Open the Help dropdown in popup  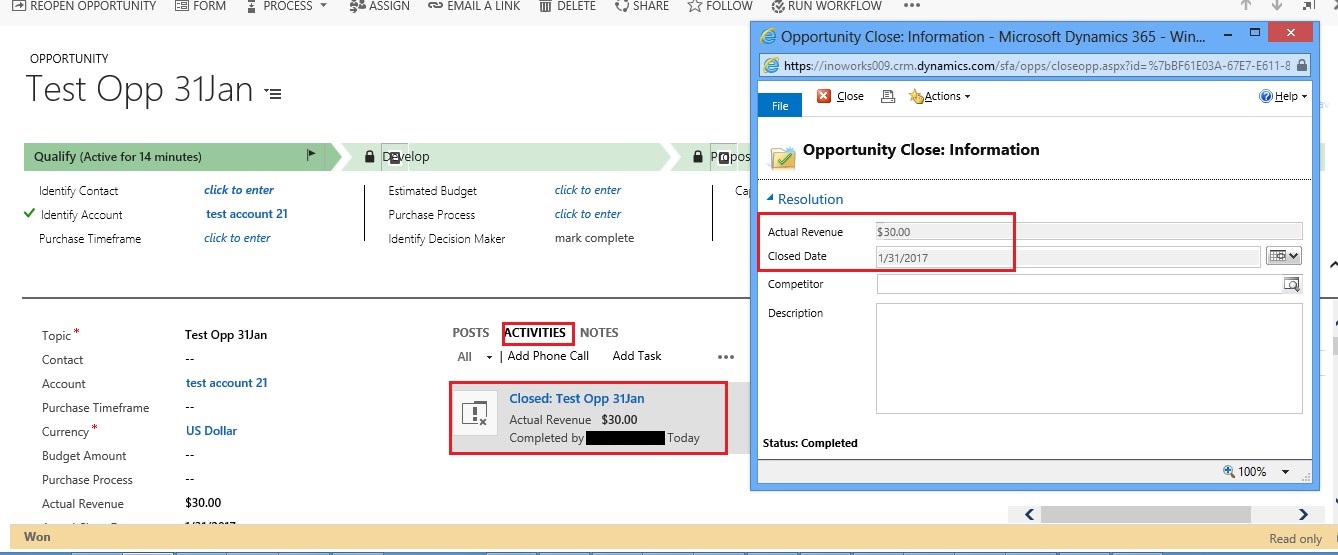coord(1283,96)
